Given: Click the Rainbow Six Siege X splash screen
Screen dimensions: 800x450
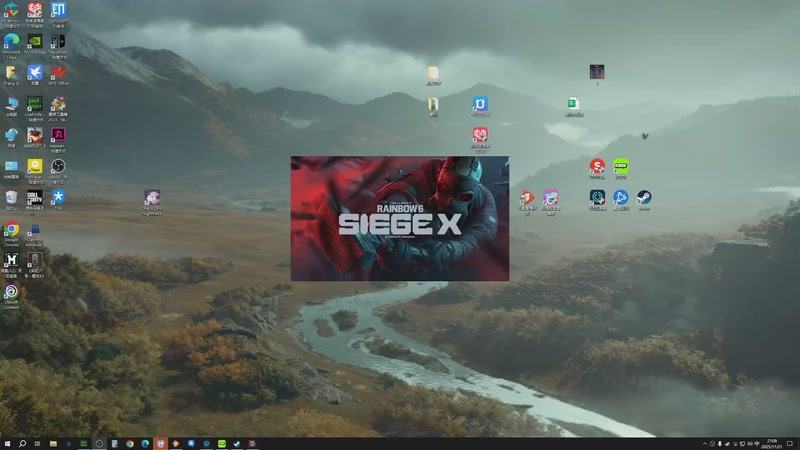Looking at the screenshot, I should (x=399, y=218).
